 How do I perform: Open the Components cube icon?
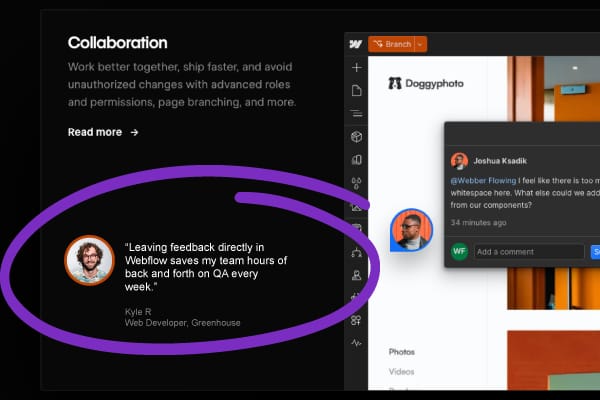356,137
